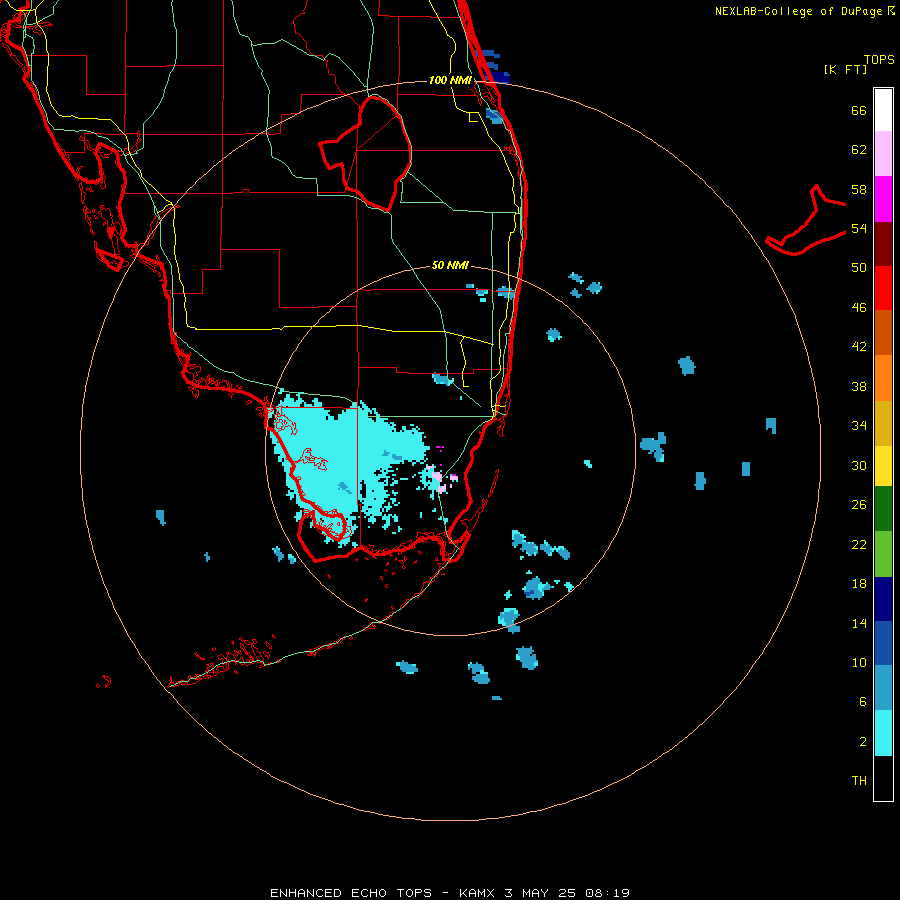
Task: Click the white swatch in the tops legend
Action: 883,110
